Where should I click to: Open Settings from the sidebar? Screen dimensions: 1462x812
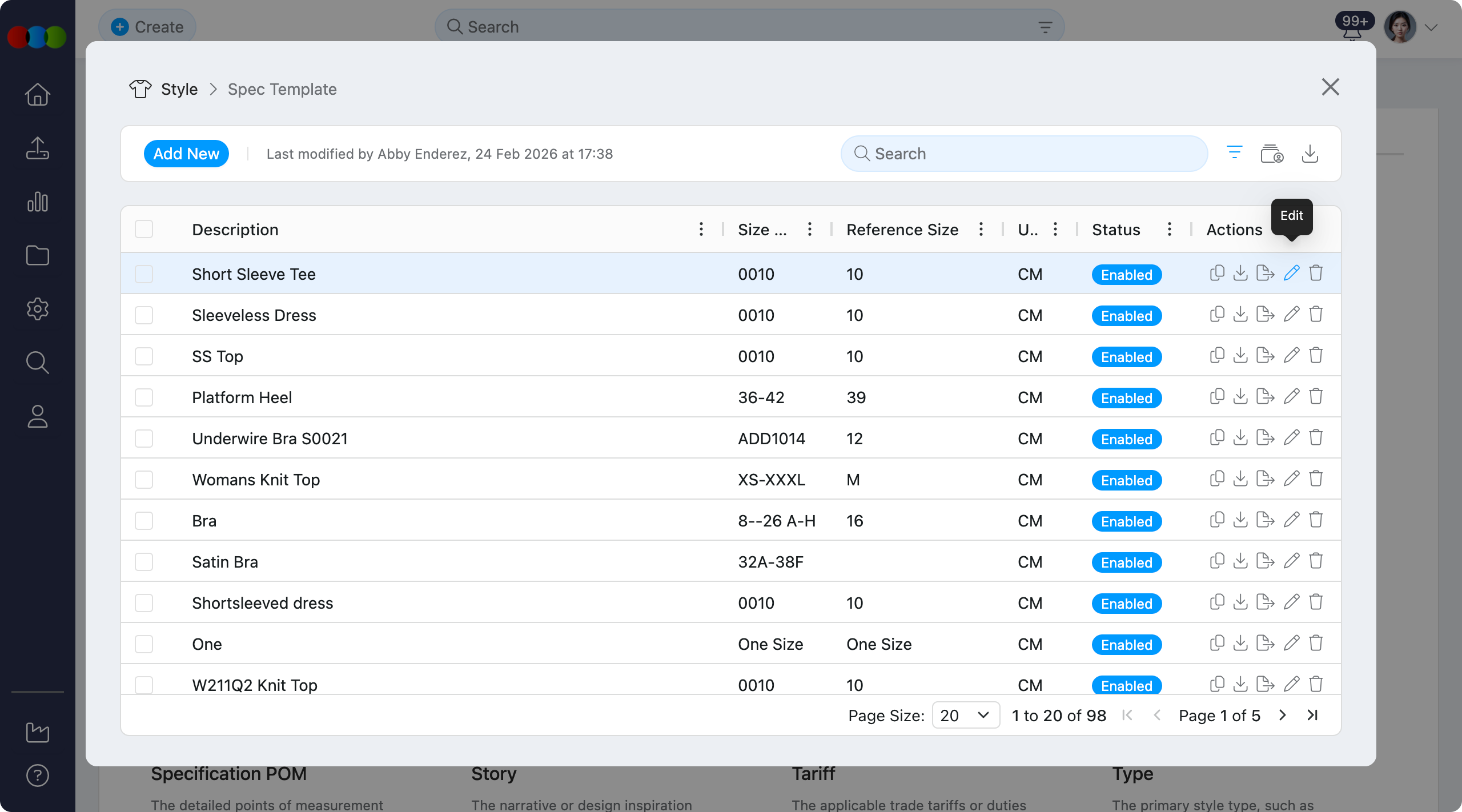tap(37, 309)
